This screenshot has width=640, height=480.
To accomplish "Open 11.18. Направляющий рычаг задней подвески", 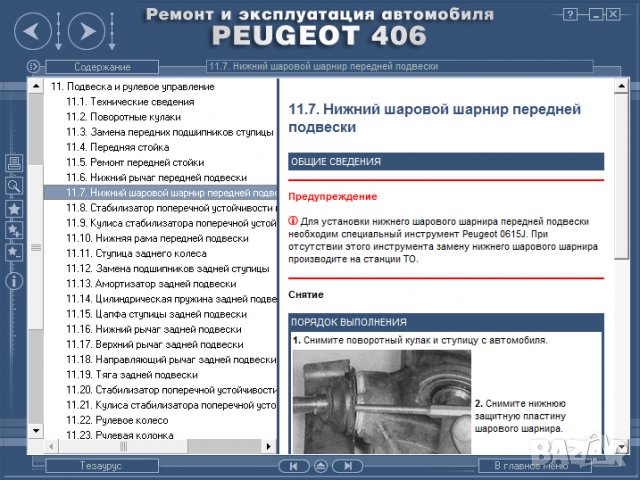I will (x=171, y=360).
